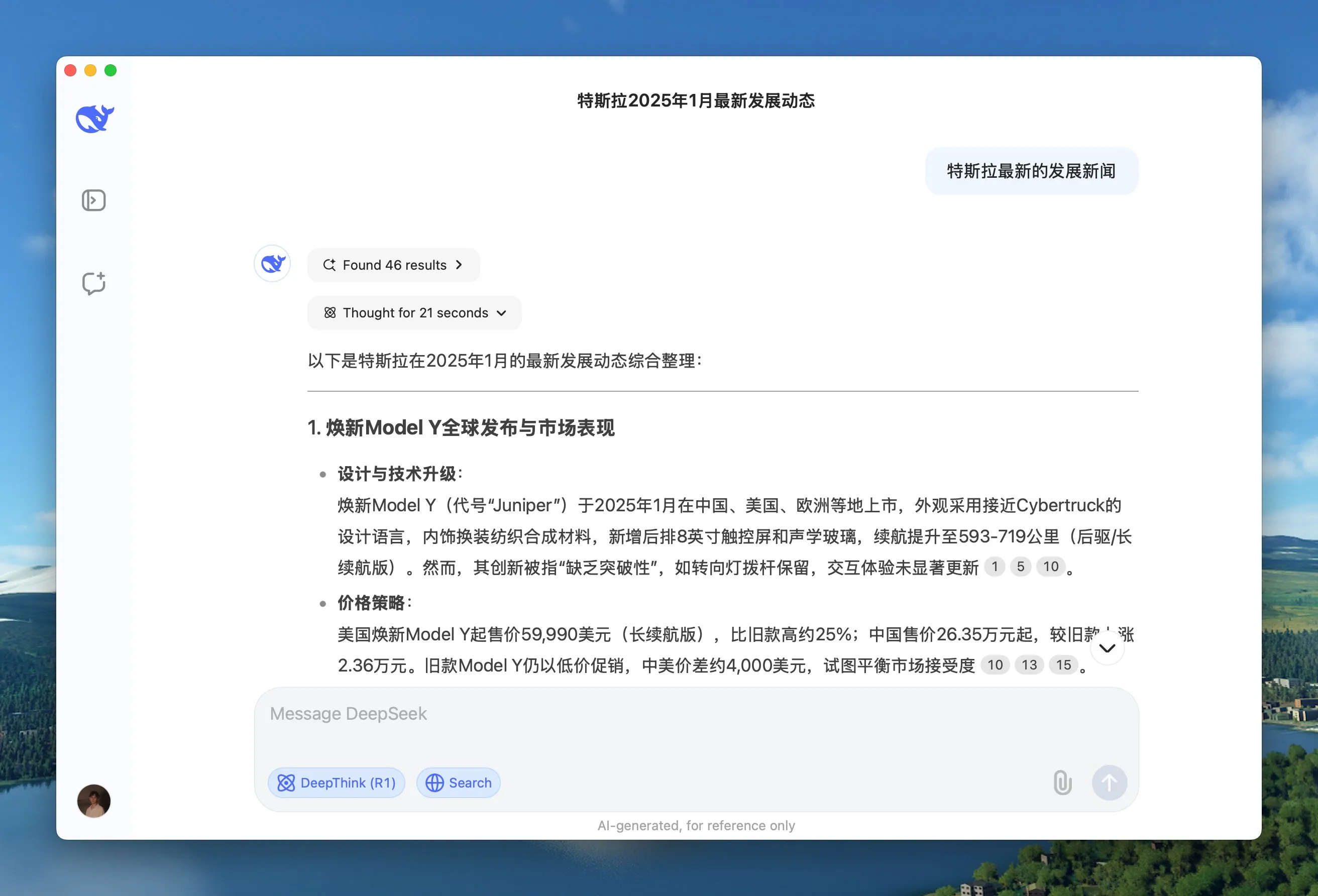The height and width of the screenshot is (896, 1318).
Task: Open the user profile avatar
Action: [93, 800]
